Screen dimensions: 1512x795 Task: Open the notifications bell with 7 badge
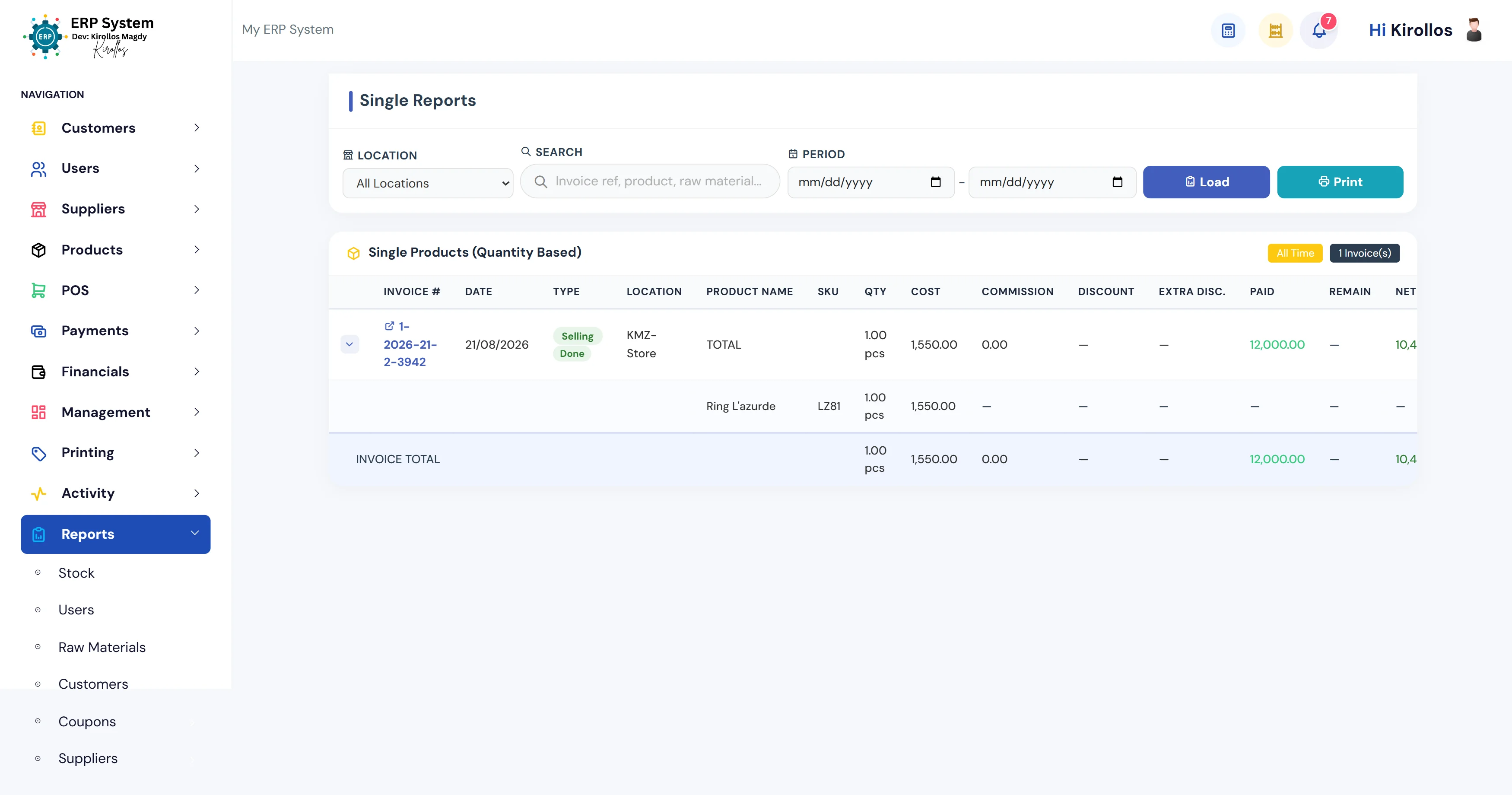pos(1319,31)
